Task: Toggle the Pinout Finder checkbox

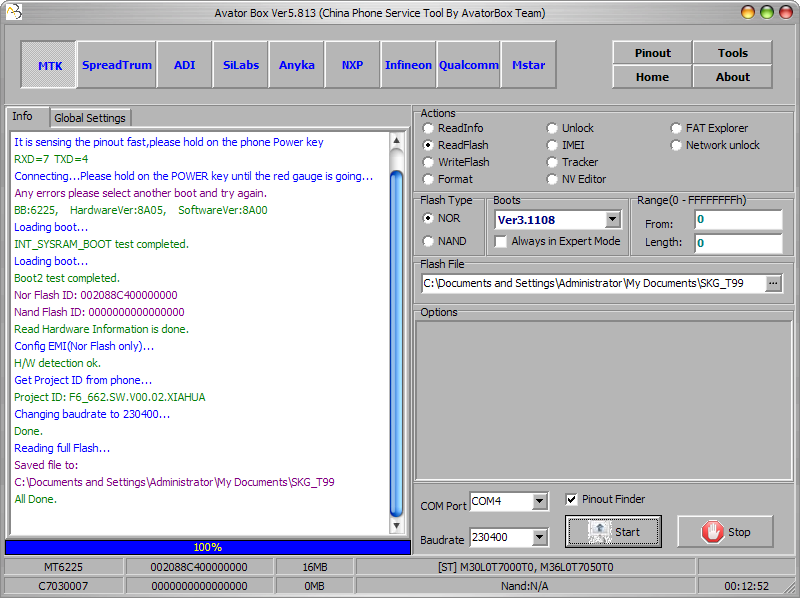Action: pyautogui.click(x=571, y=499)
